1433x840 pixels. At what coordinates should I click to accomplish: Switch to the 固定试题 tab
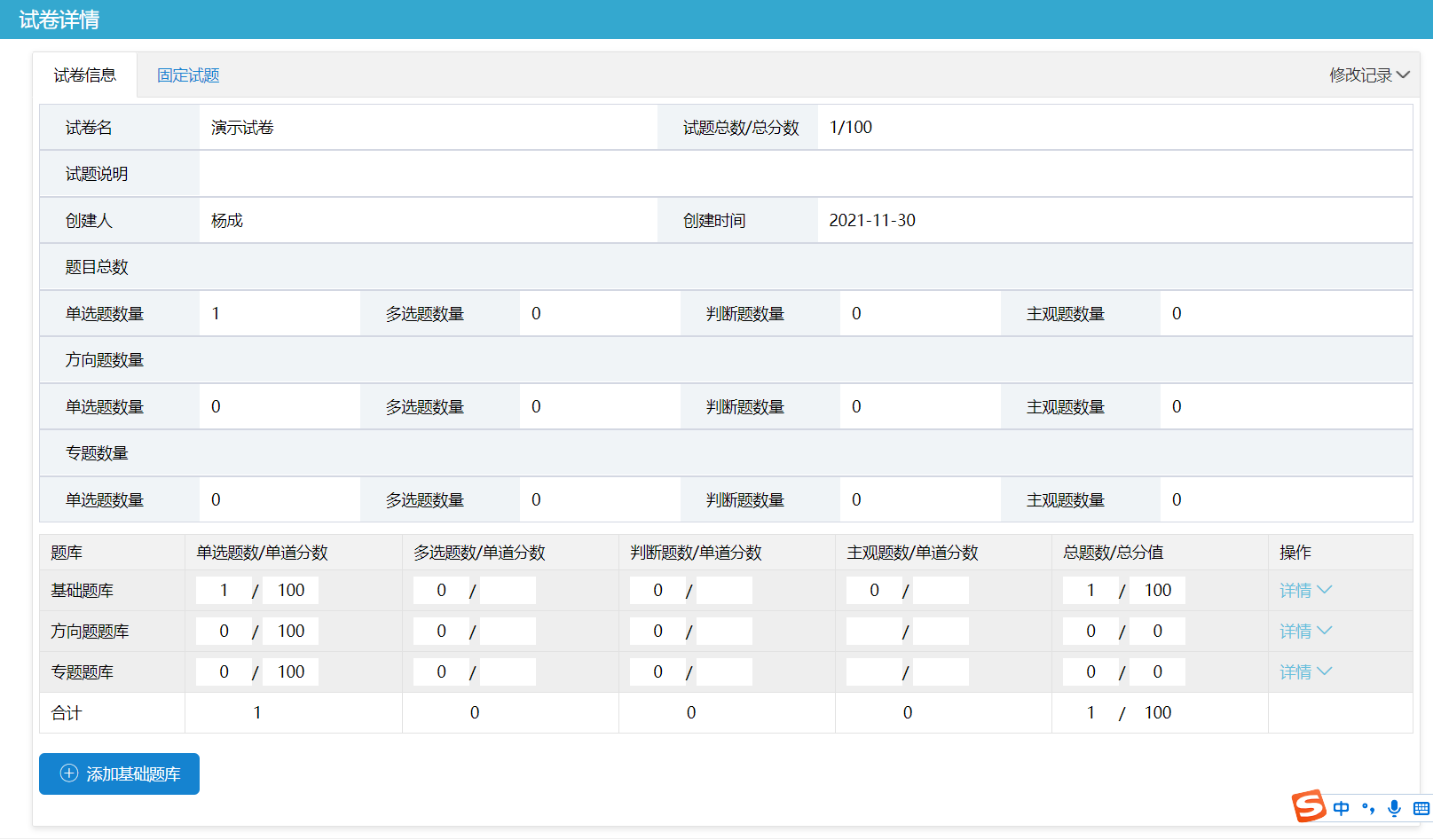(188, 75)
